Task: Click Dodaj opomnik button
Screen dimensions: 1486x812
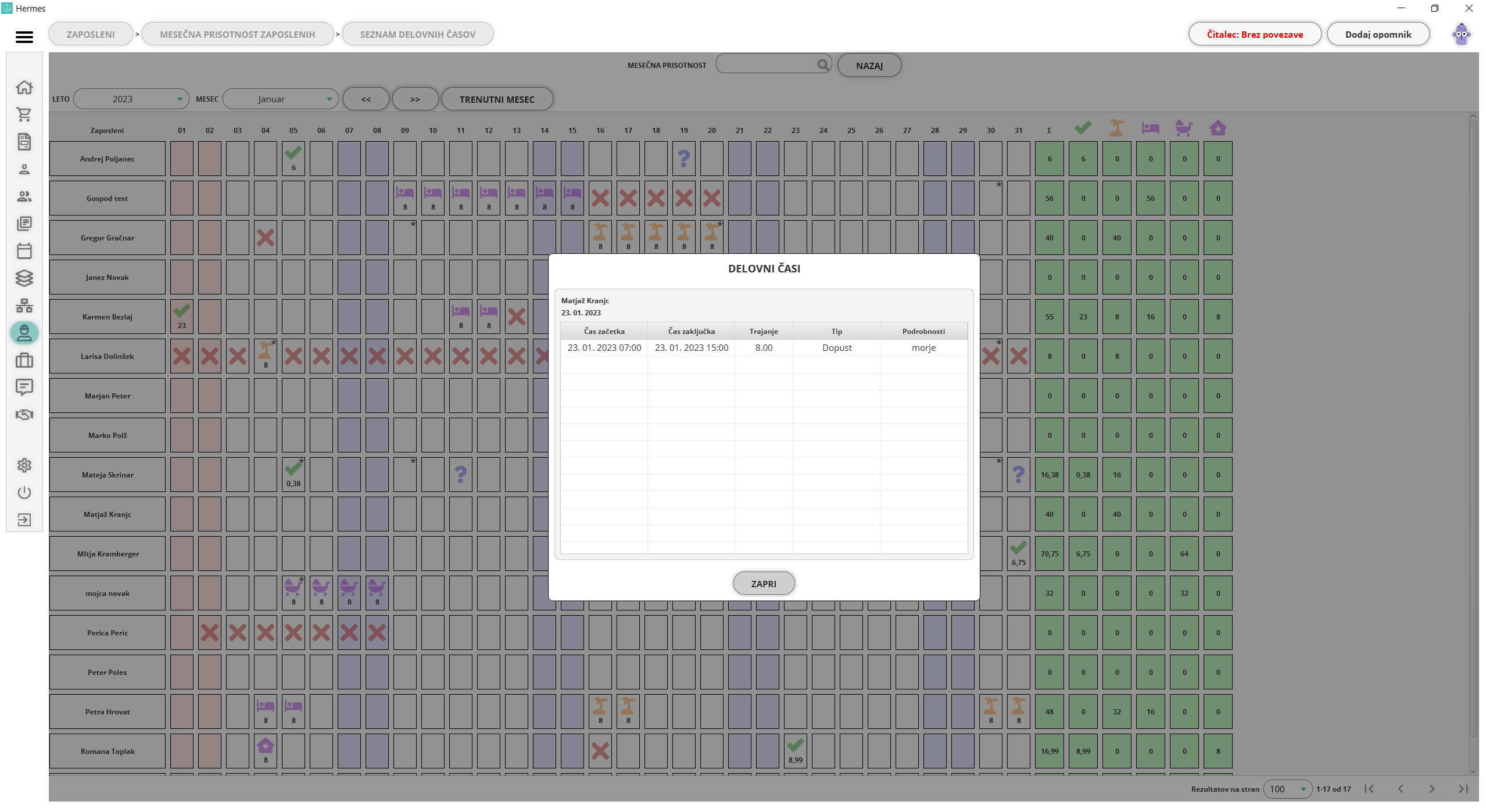Action: pos(1378,34)
